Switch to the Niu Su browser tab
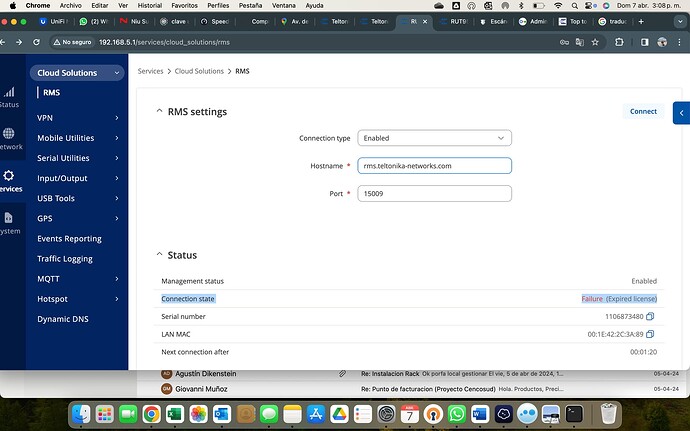 [135, 21]
